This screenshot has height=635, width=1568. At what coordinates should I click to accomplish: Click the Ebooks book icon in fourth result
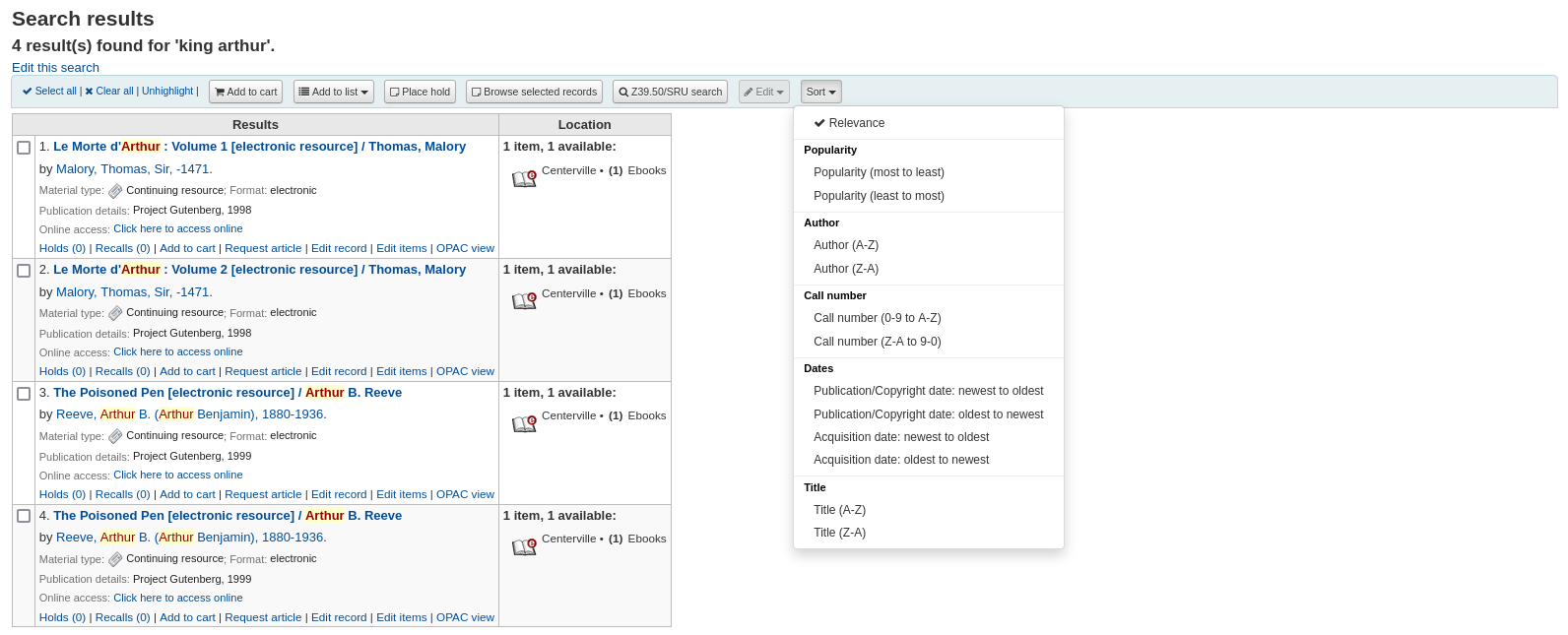pos(524,546)
